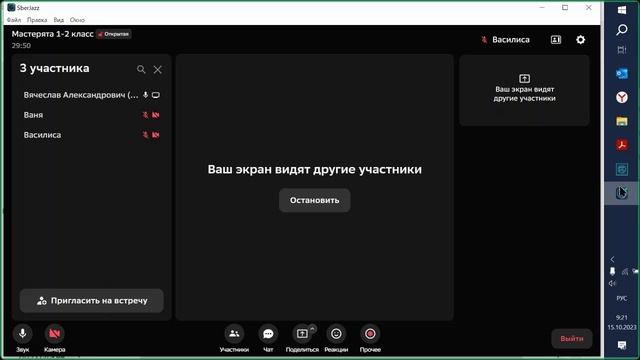Switch layout using the view icon

[x=556, y=40]
